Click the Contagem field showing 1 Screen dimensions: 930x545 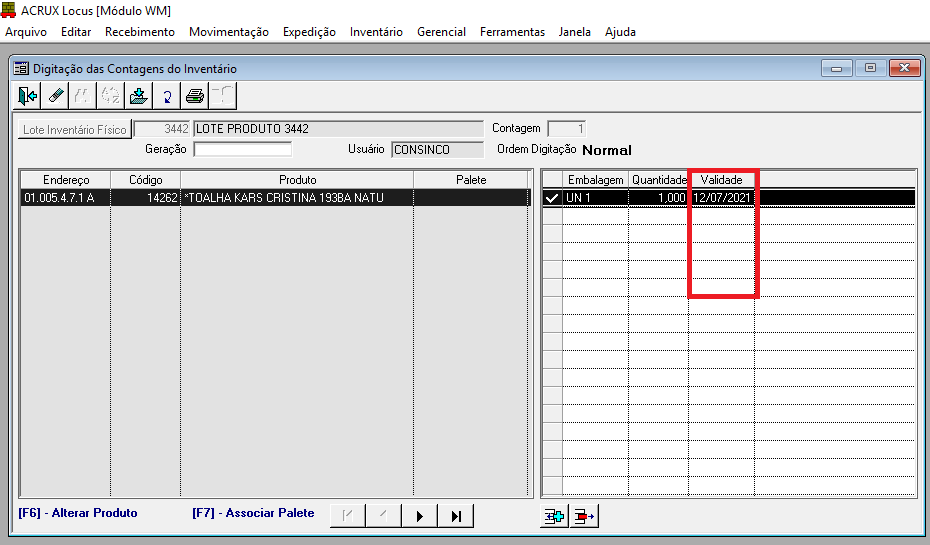(566, 129)
